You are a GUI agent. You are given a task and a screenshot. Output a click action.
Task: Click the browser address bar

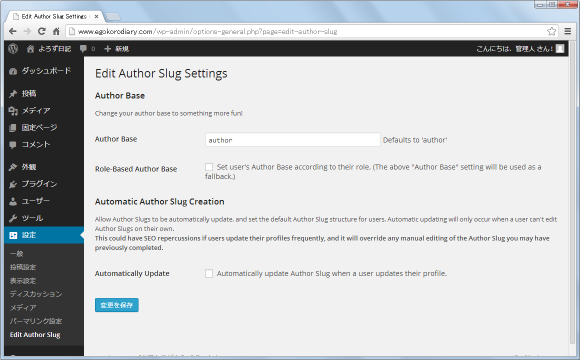[x=307, y=31]
